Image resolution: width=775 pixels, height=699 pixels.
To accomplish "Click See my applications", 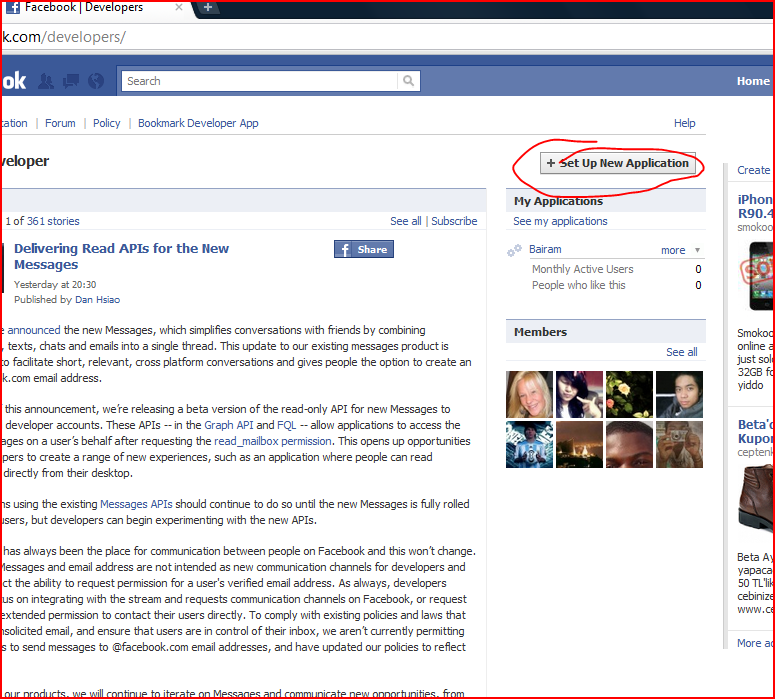I will 560,221.
